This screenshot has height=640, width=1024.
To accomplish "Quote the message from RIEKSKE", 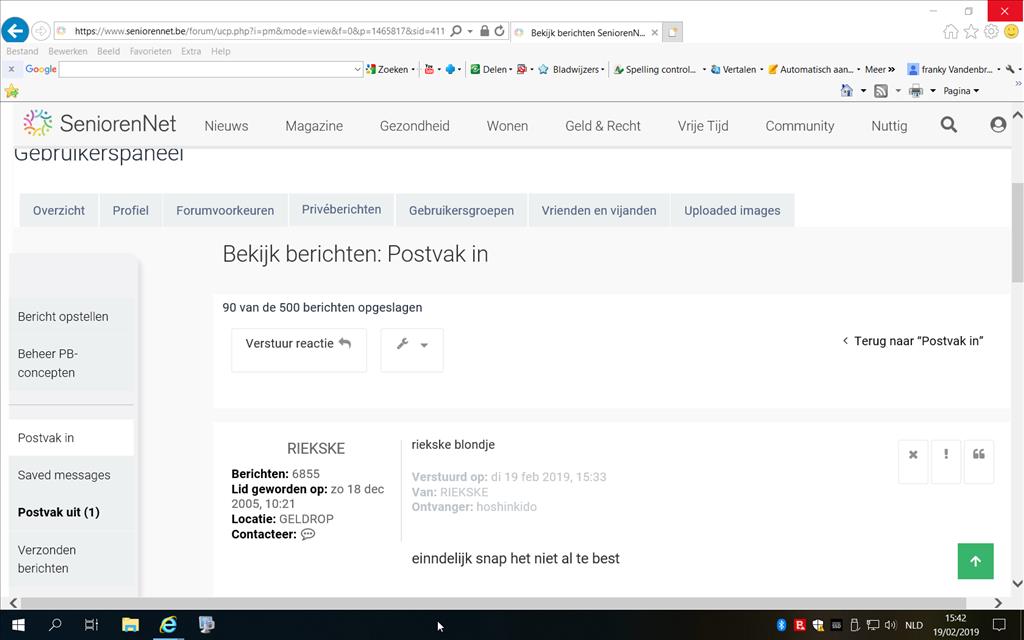I will pyautogui.click(x=979, y=461).
